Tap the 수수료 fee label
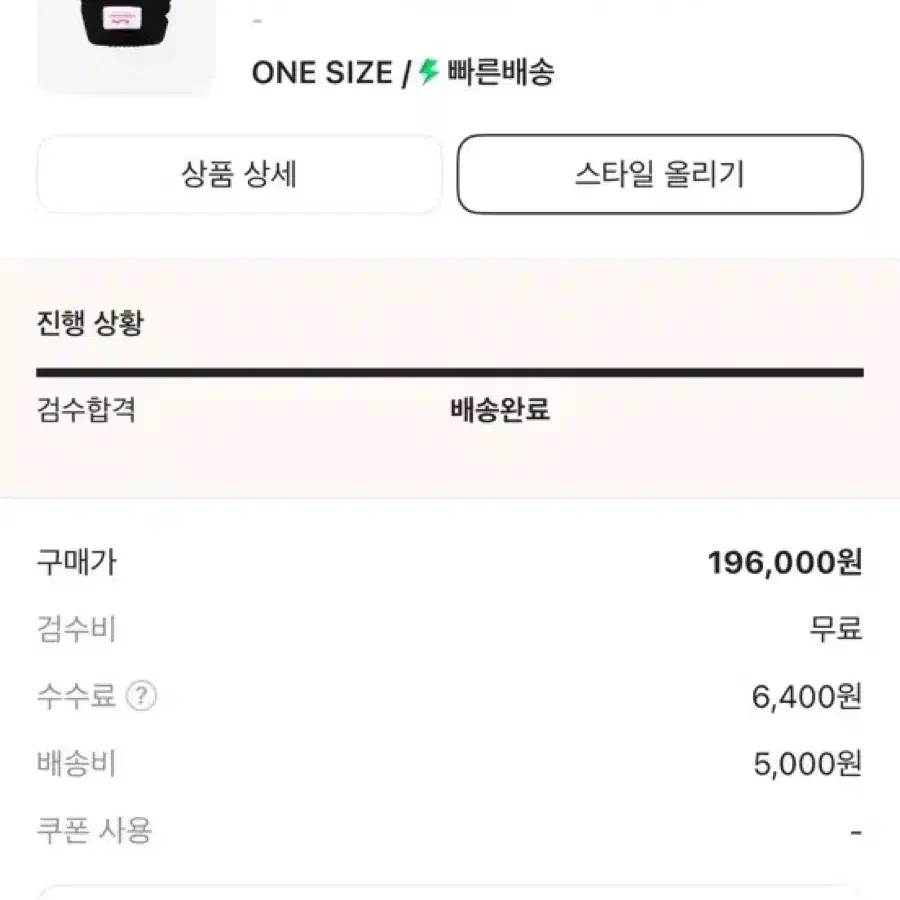 click(76, 696)
